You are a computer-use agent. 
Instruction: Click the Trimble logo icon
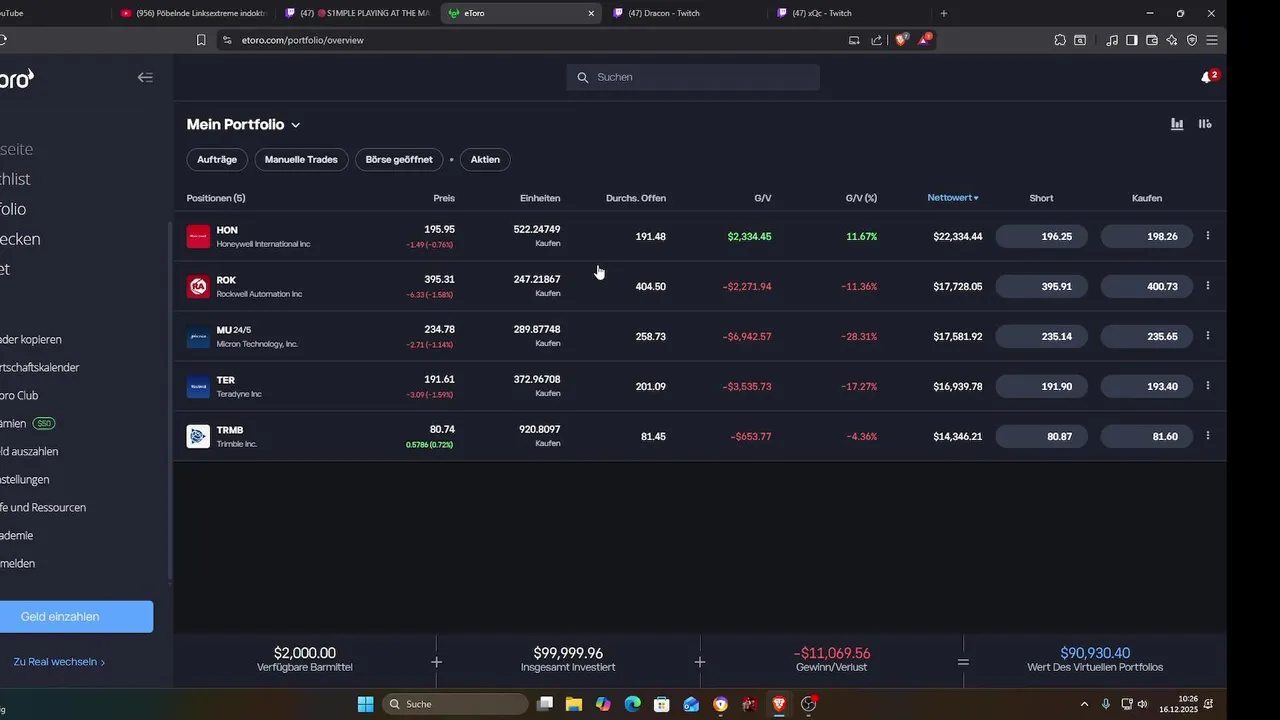(x=198, y=437)
